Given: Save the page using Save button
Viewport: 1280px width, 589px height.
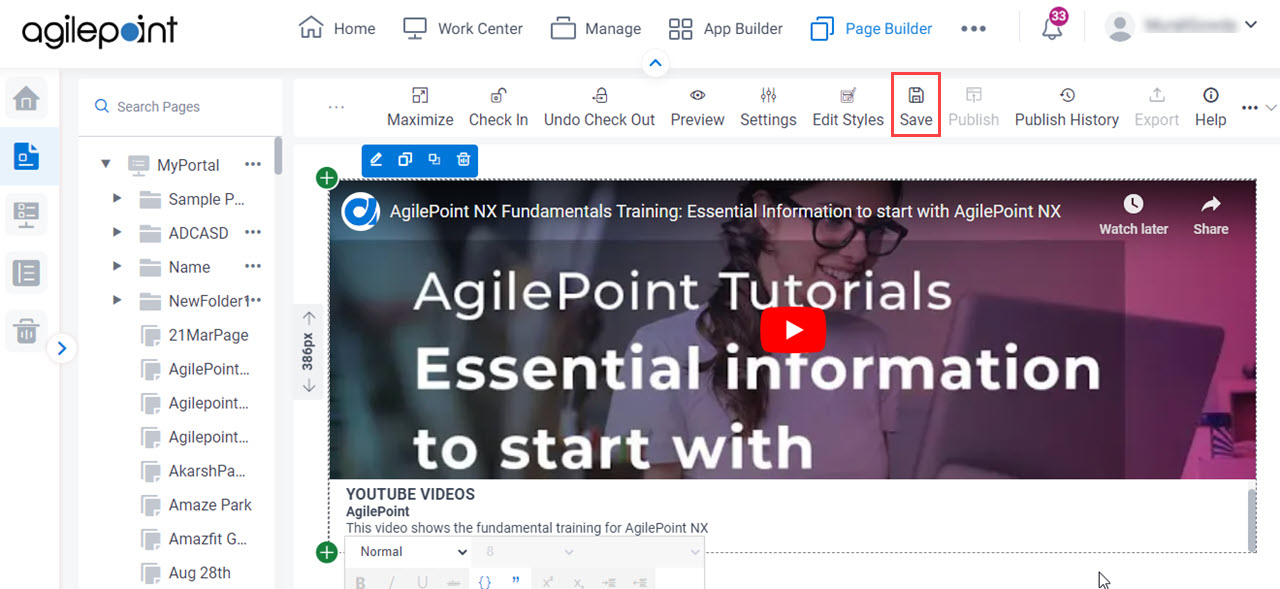Looking at the screenshot, I should 916,108.
